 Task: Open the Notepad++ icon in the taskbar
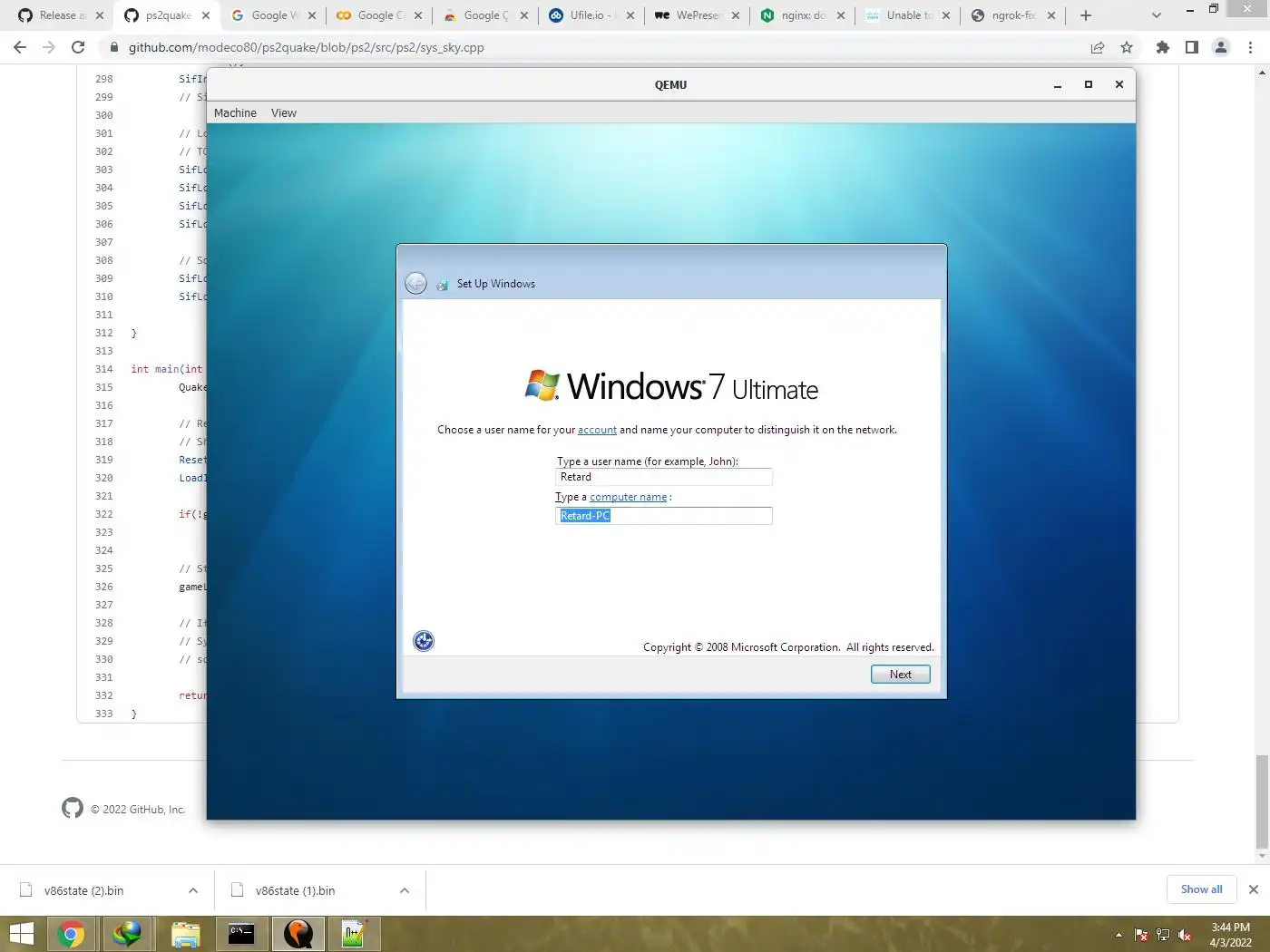(354, 934)
